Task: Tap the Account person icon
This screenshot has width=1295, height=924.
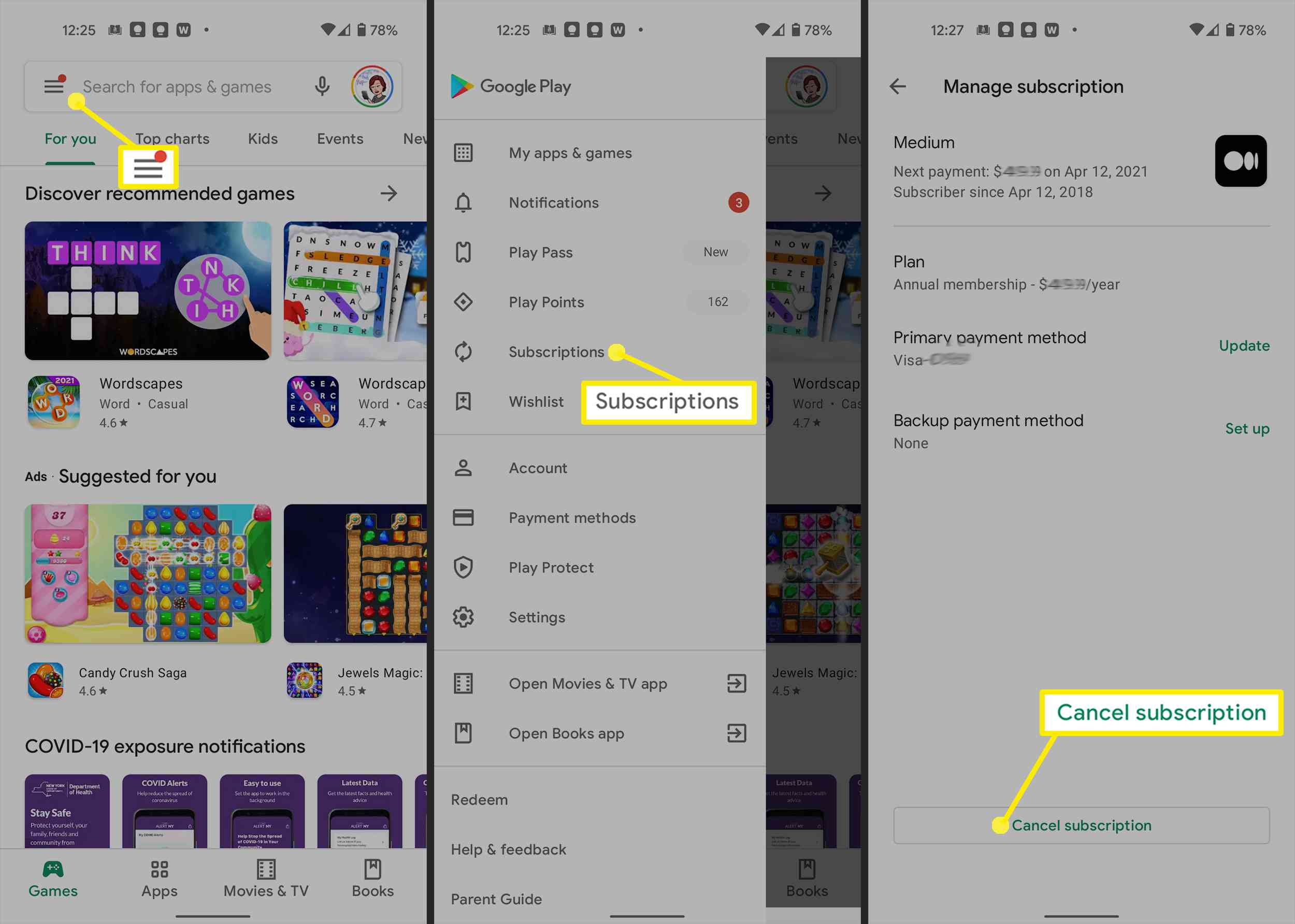Action: pyautogui.click(x=464, y=468)
